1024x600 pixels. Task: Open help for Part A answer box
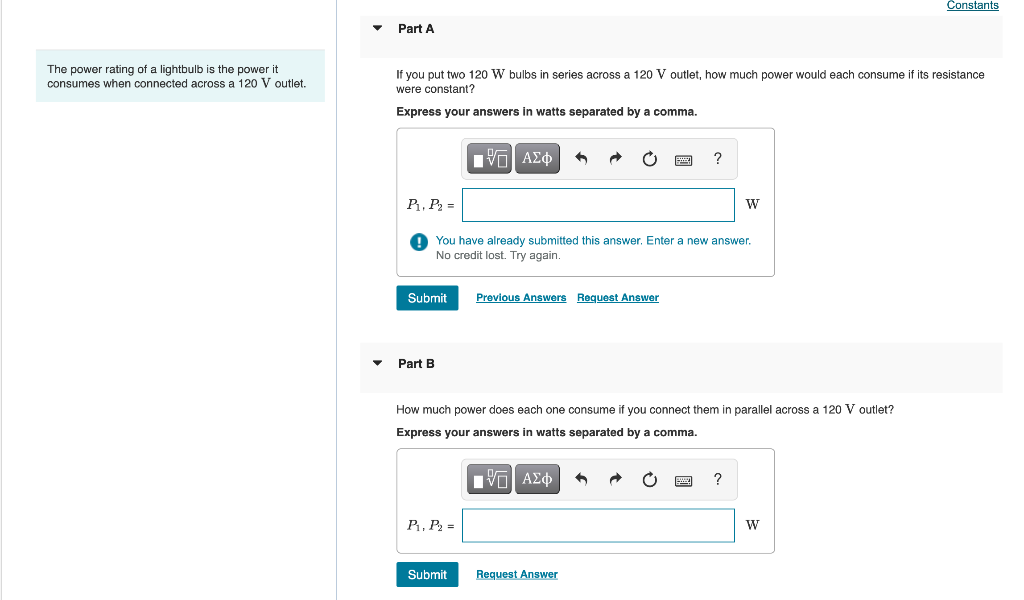point(717,159)
